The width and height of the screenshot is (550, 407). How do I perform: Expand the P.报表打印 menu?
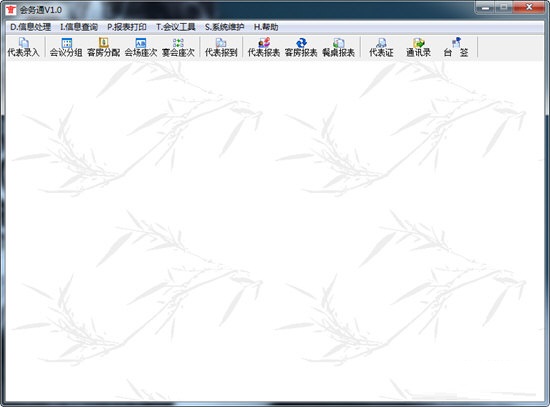coord(127,27)
